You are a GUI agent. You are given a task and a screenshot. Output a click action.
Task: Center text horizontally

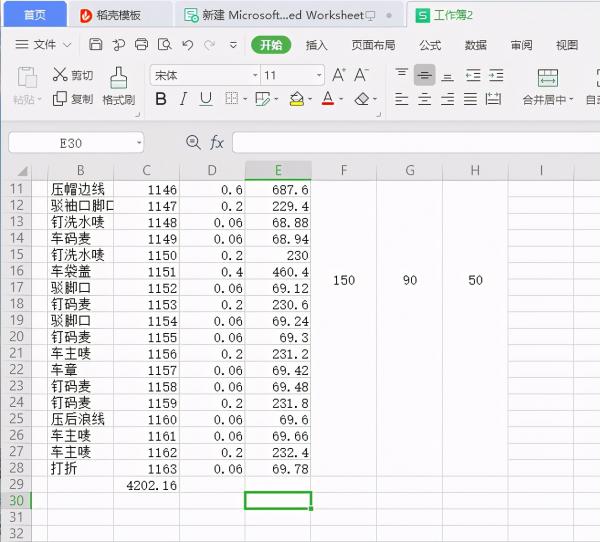click(424, 99)
